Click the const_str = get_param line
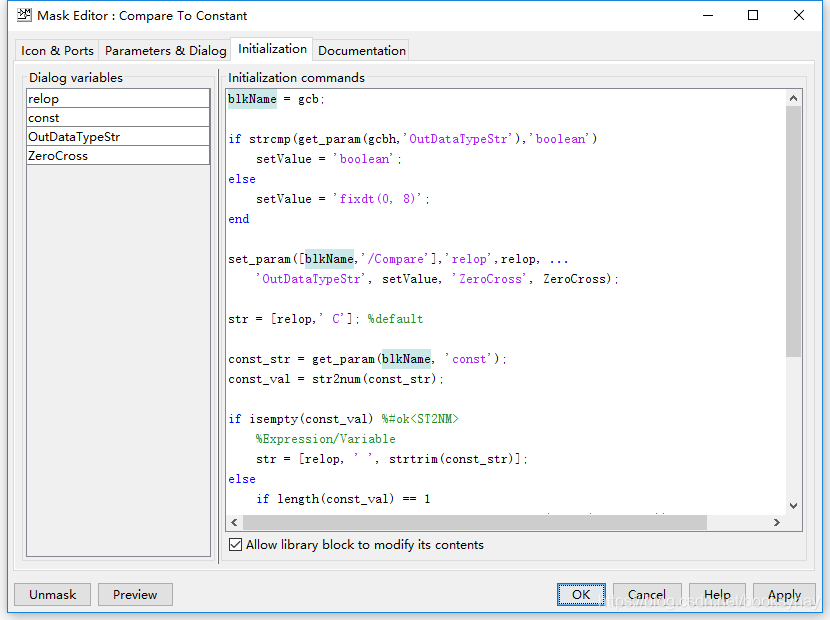Screen dimensions: 830x620 (x=367, y=359)
